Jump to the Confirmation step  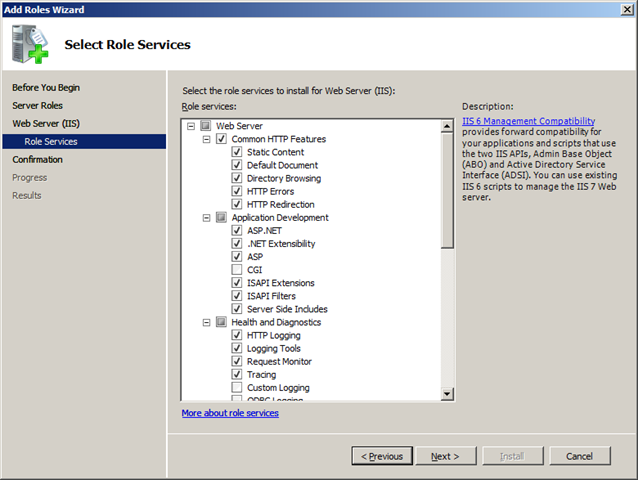37,159
